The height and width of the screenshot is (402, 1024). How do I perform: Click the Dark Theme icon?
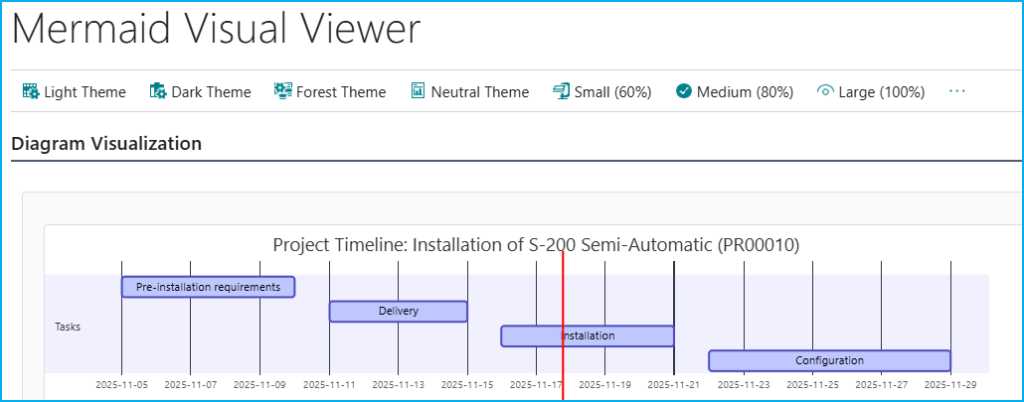(x=157, y=92)
